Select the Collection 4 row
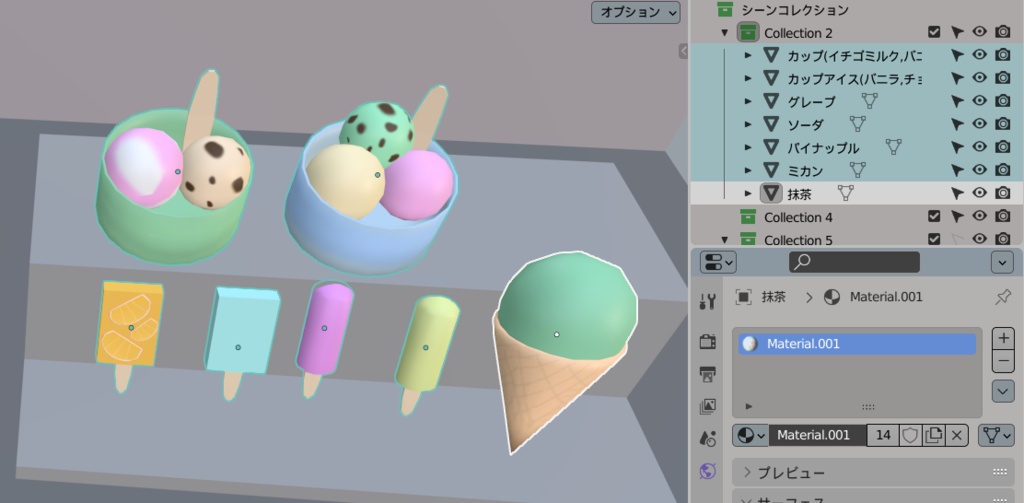 797,217
